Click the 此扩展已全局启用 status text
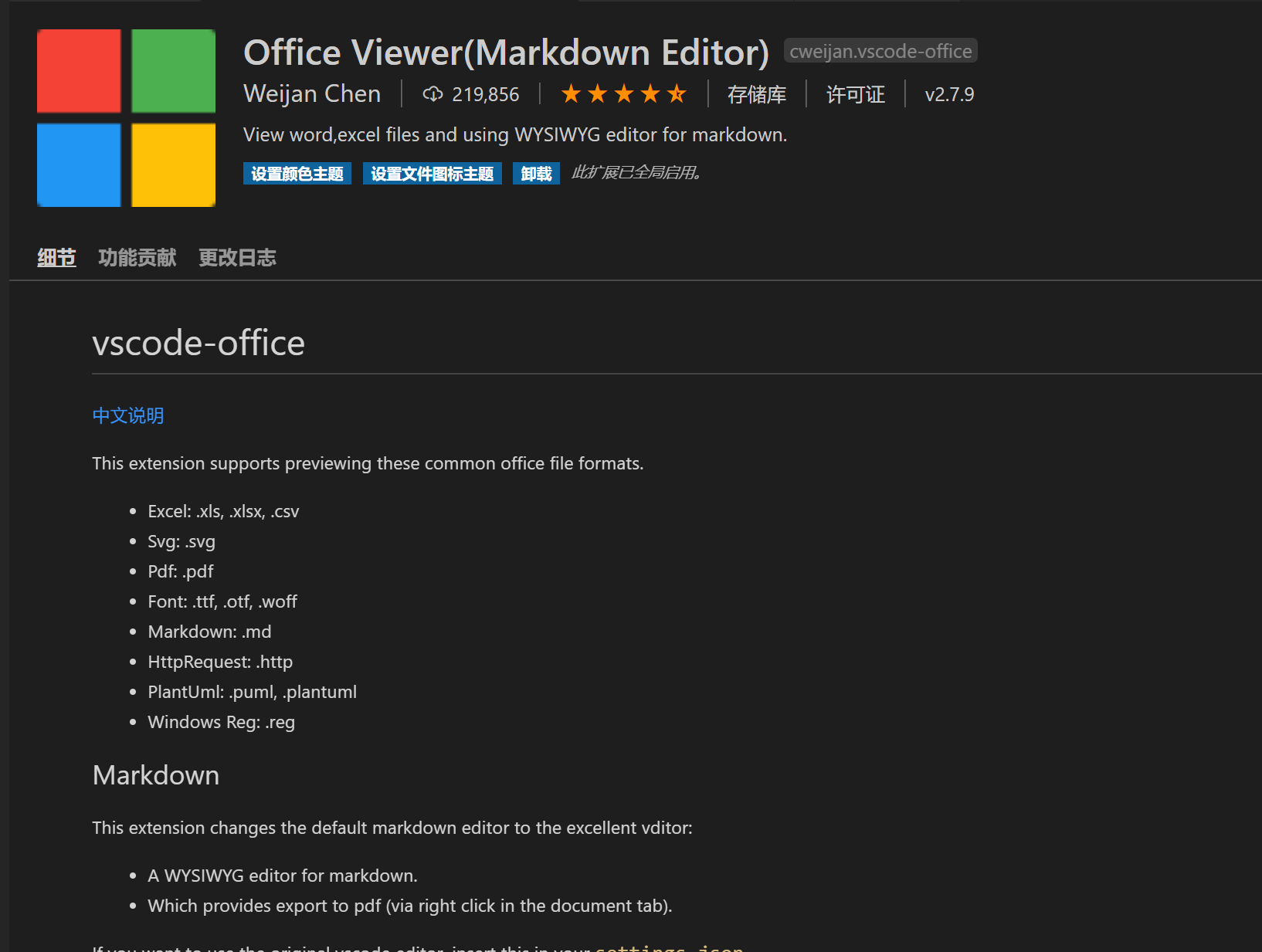The width and height of the screenshot is (1262, 952). (x=636, y=173)
